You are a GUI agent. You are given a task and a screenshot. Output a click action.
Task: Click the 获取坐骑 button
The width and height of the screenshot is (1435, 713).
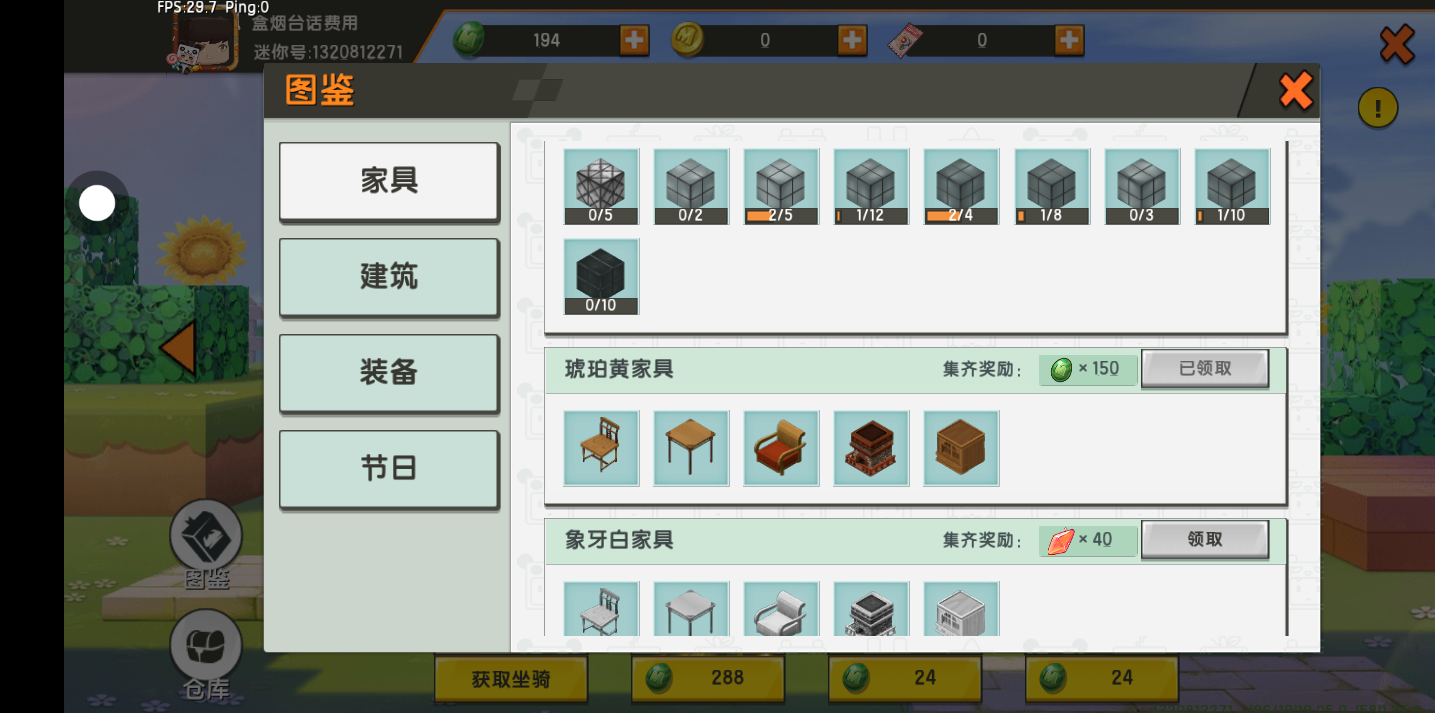point(511,679)
